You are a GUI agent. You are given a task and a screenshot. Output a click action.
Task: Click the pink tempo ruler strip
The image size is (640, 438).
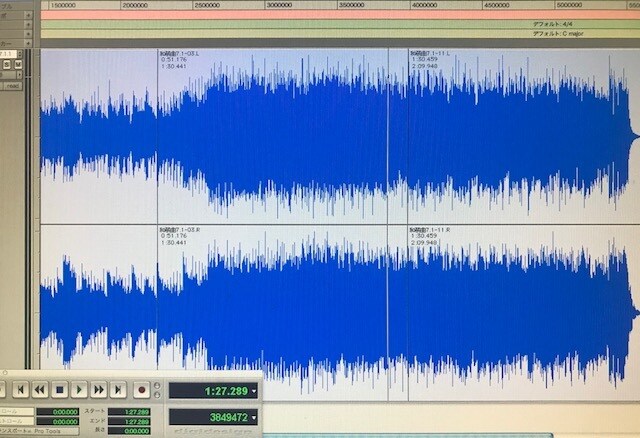coord(340,15)
